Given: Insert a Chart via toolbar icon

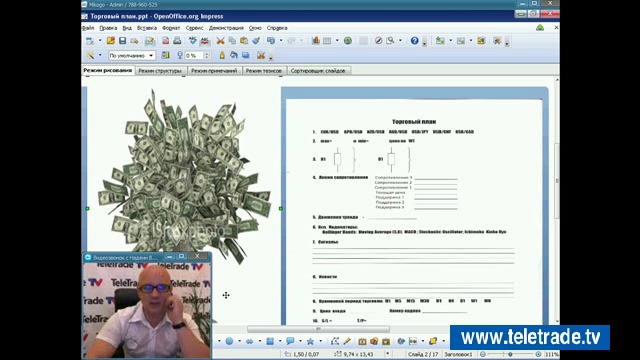Looking at the screenshot, I should (x=316, y=40).
